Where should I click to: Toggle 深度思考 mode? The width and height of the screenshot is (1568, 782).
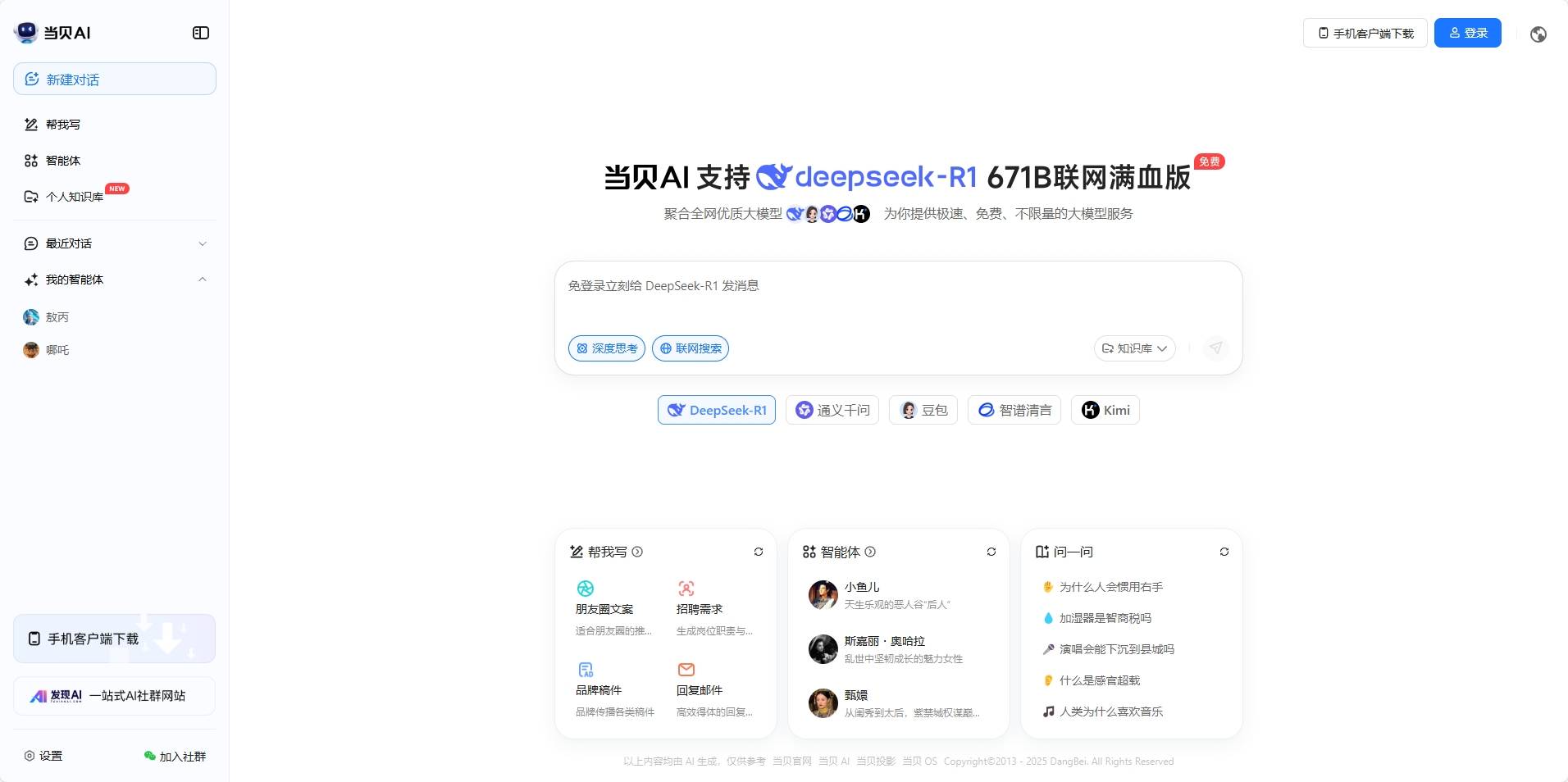[607, 348]
